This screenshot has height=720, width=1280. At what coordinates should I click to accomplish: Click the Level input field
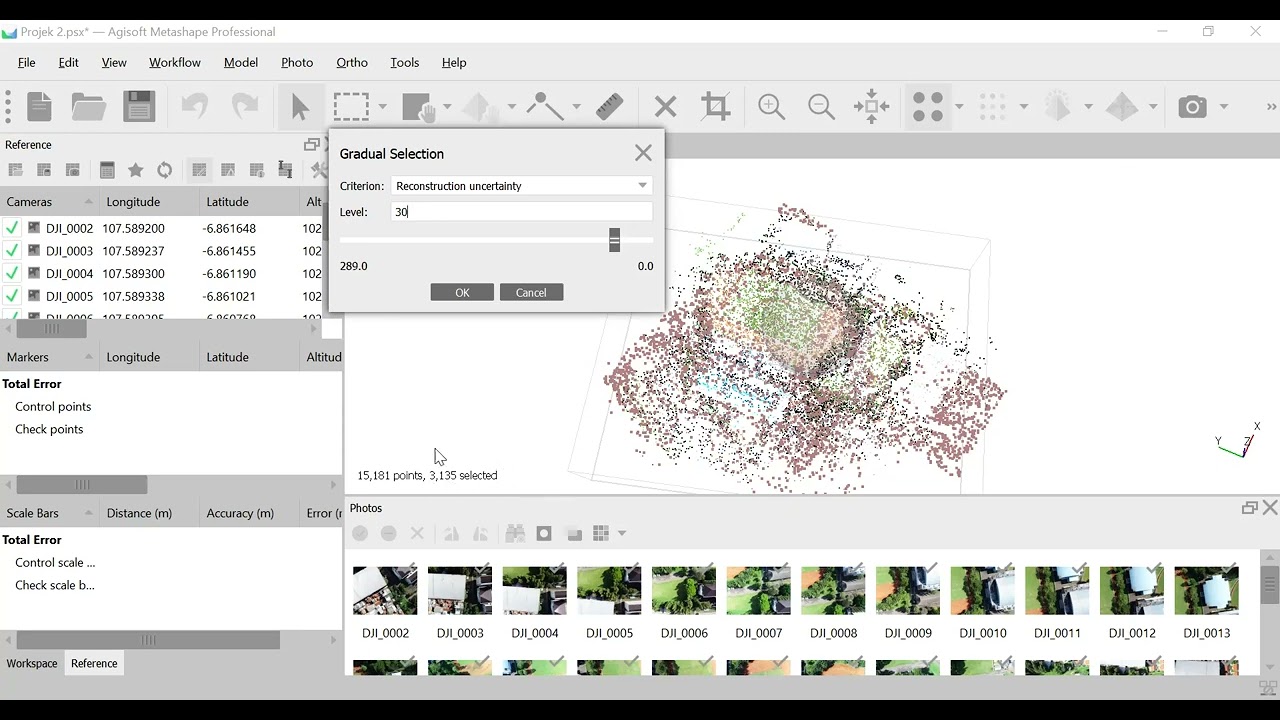point(522,212)
